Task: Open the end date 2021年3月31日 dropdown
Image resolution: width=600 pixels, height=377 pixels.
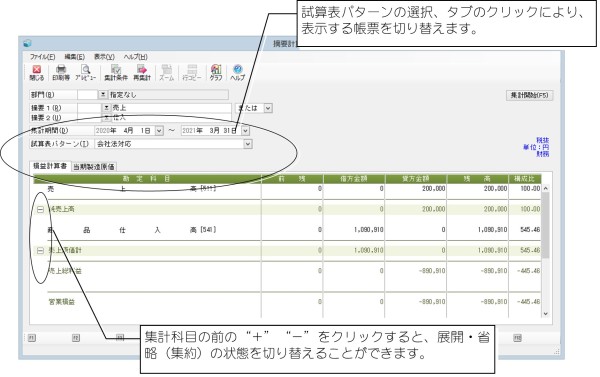Action: coord(245,131)
